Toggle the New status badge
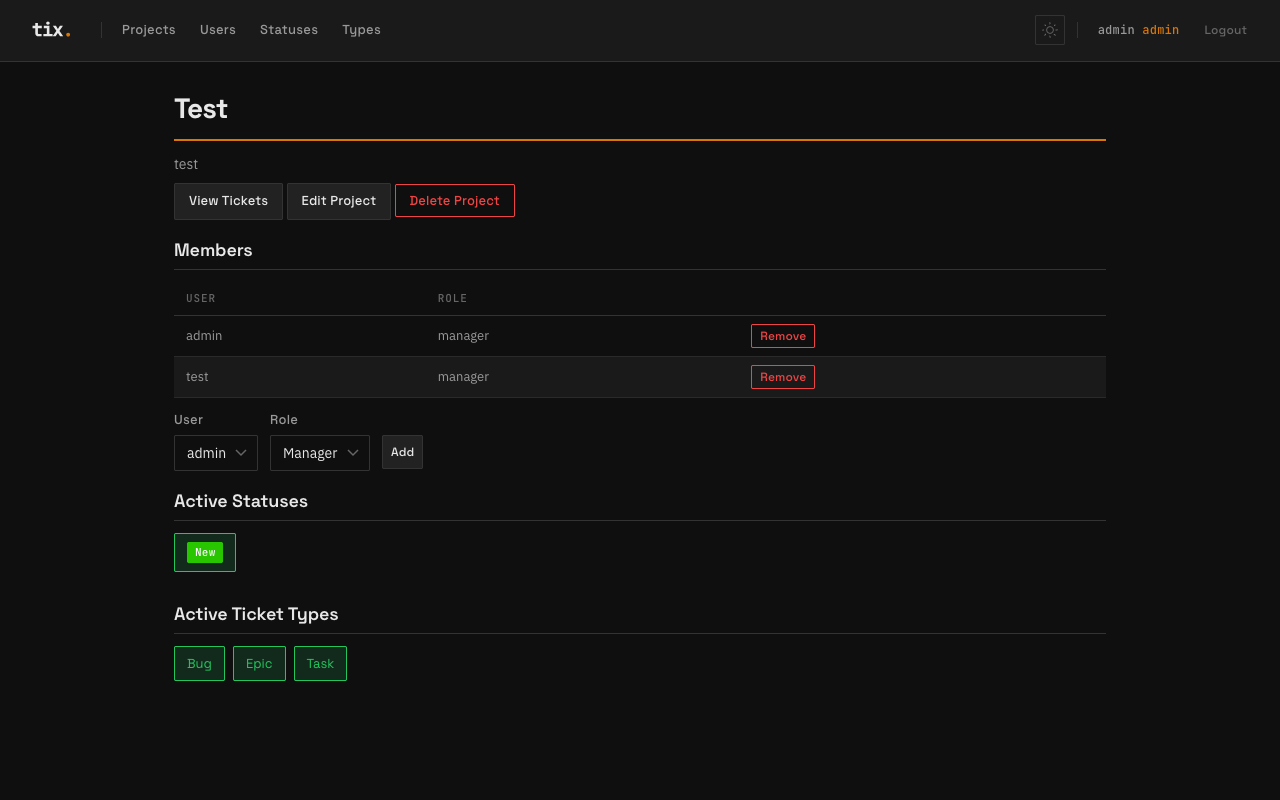Image resolution: width=1280 pixels, height=800 pixels. click(205, 552)
